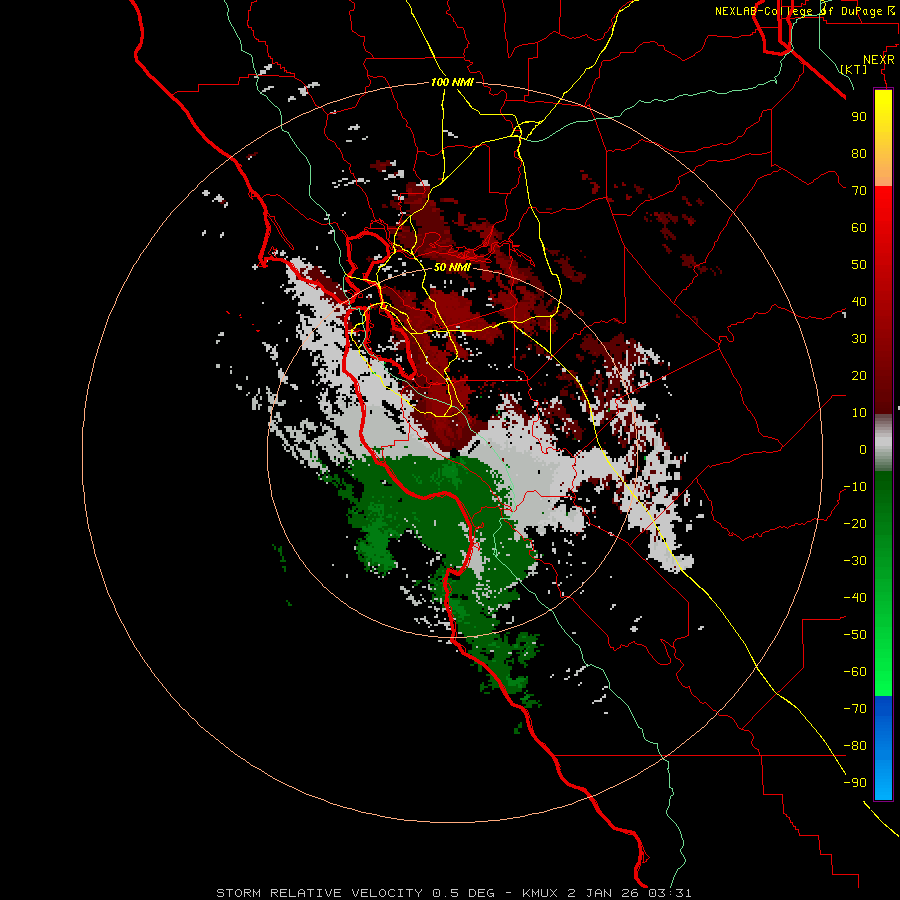This screenshot has height=900, width=900.
Task: Click the "-10" scale label
Action: [855, 487]
